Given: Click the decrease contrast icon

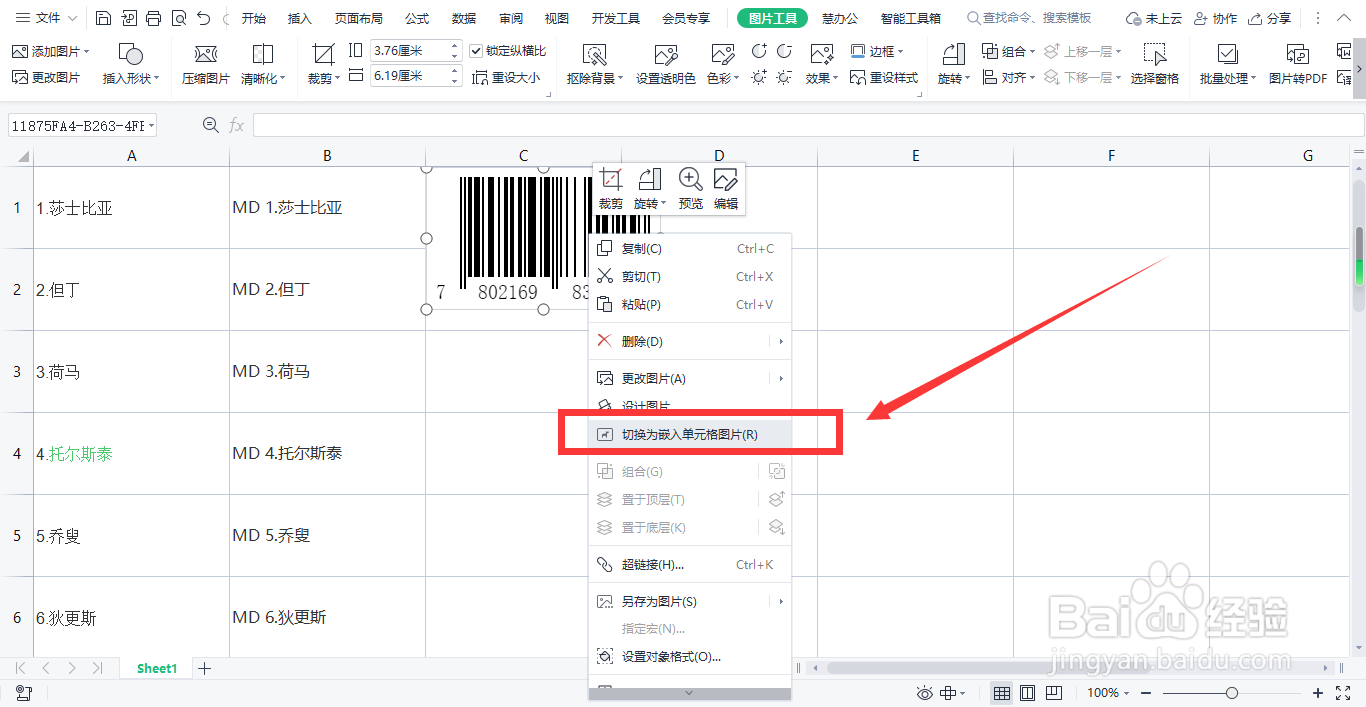Looking at the screenshot, I should [784, 51].
